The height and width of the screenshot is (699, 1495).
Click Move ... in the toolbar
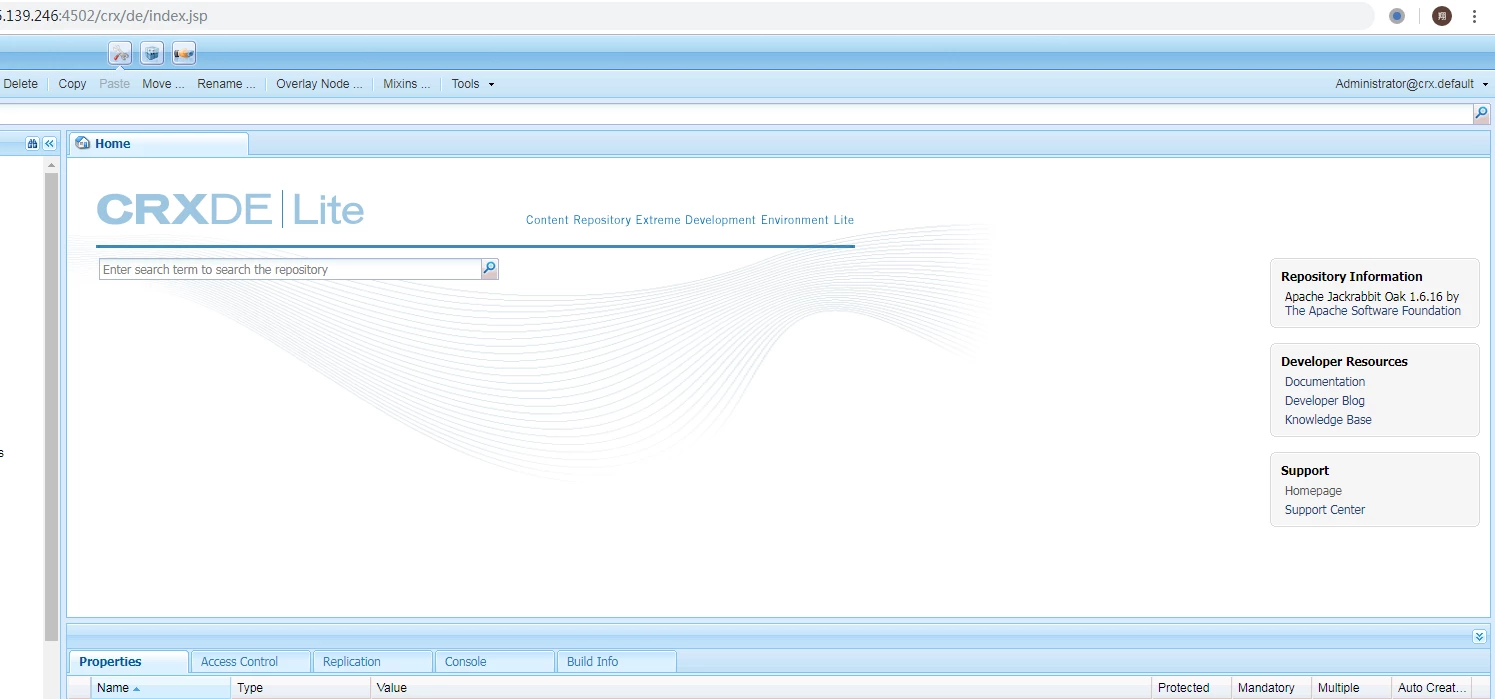163,84
